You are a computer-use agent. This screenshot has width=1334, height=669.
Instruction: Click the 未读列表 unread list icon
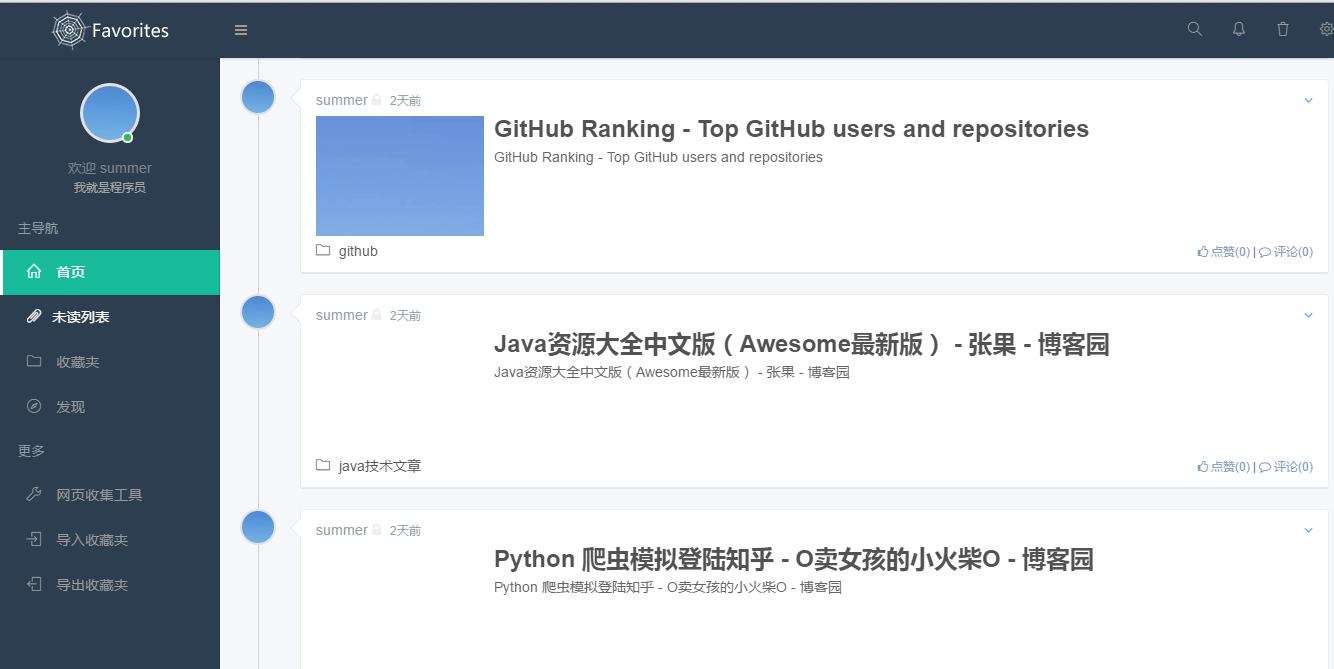pos(32,316)
